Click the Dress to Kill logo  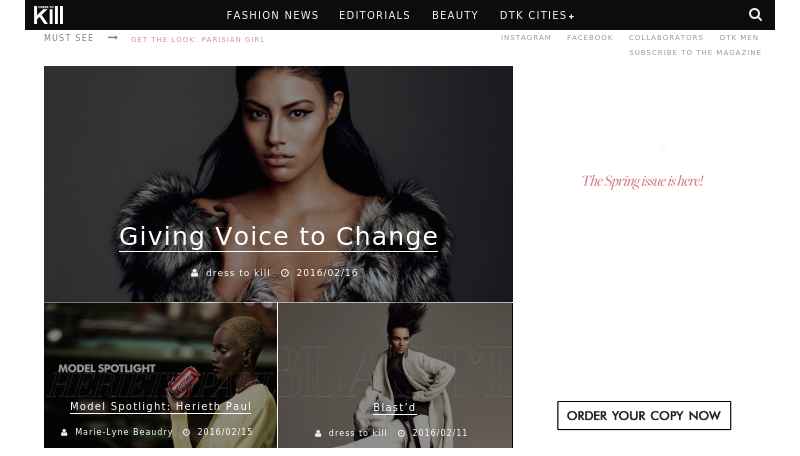pyautogui.click(x=48, y=15)
